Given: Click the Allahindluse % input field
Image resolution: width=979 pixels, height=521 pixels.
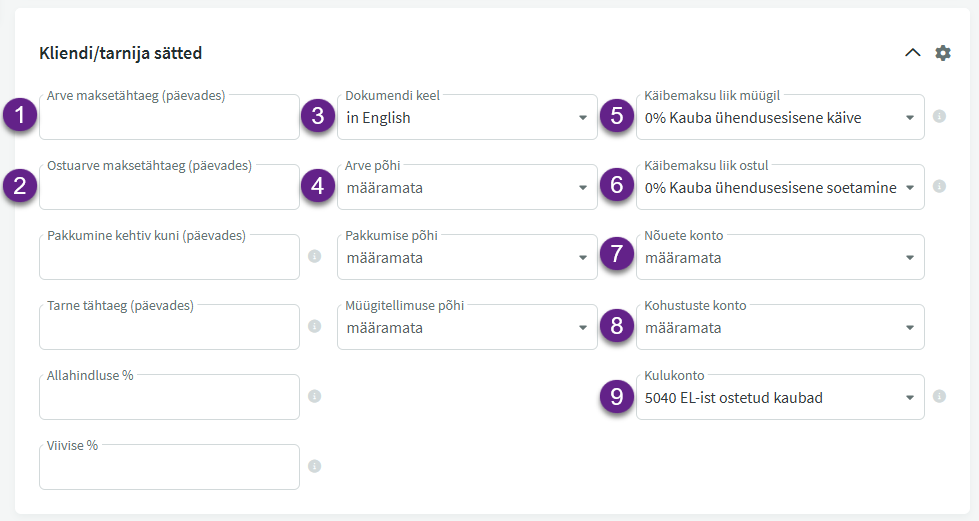Looking at the screenshot, I should 169,398.
